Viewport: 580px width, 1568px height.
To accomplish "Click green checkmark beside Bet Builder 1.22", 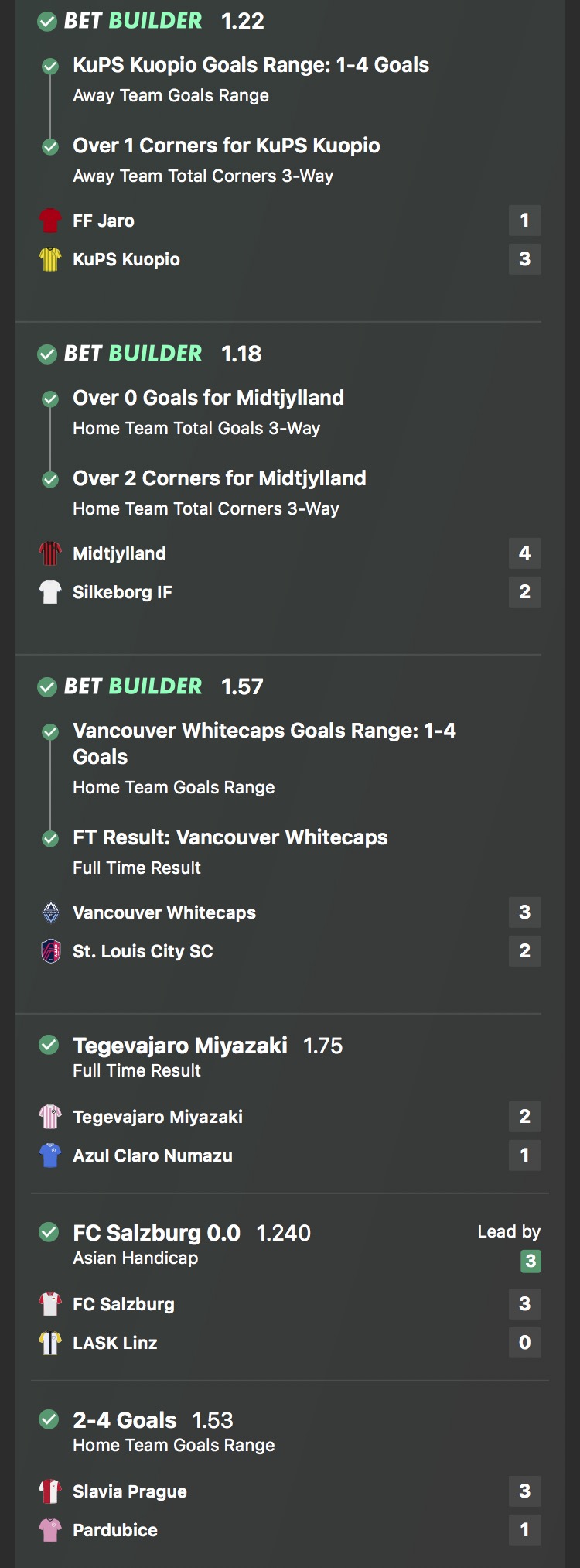I will tap(47, 22).
